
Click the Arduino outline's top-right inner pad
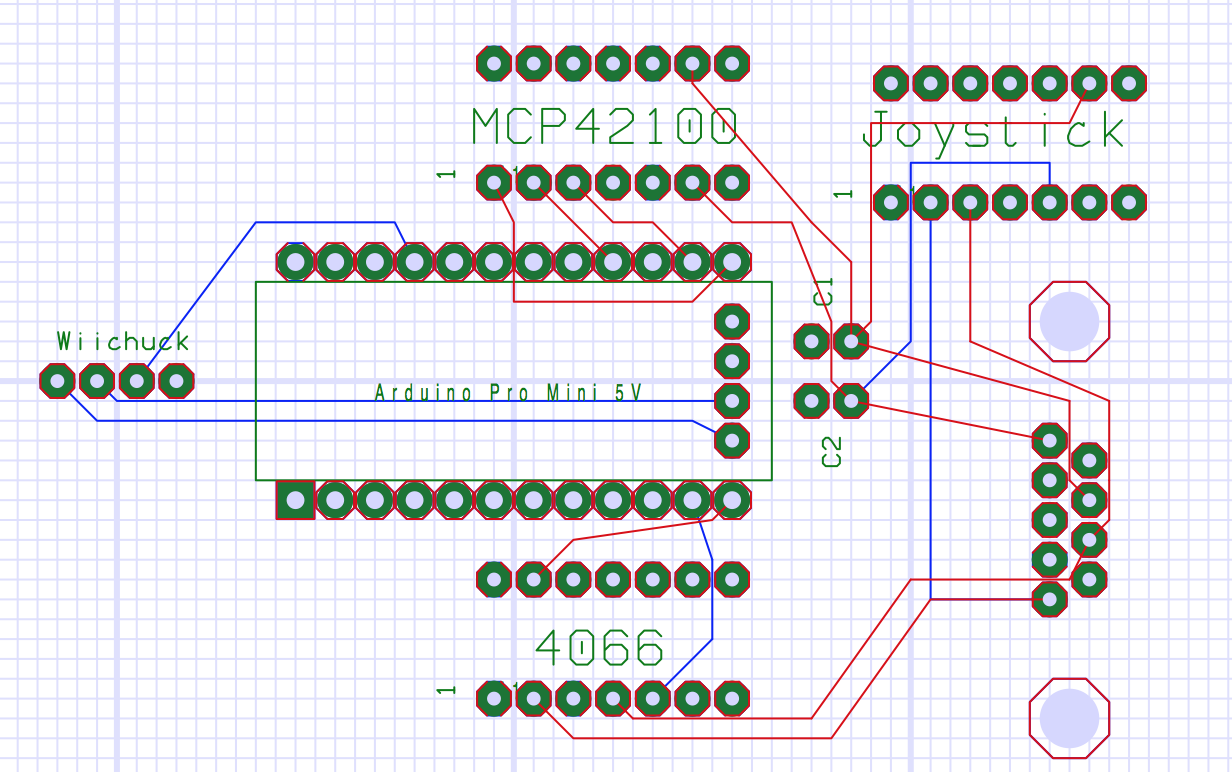(732, 321)
